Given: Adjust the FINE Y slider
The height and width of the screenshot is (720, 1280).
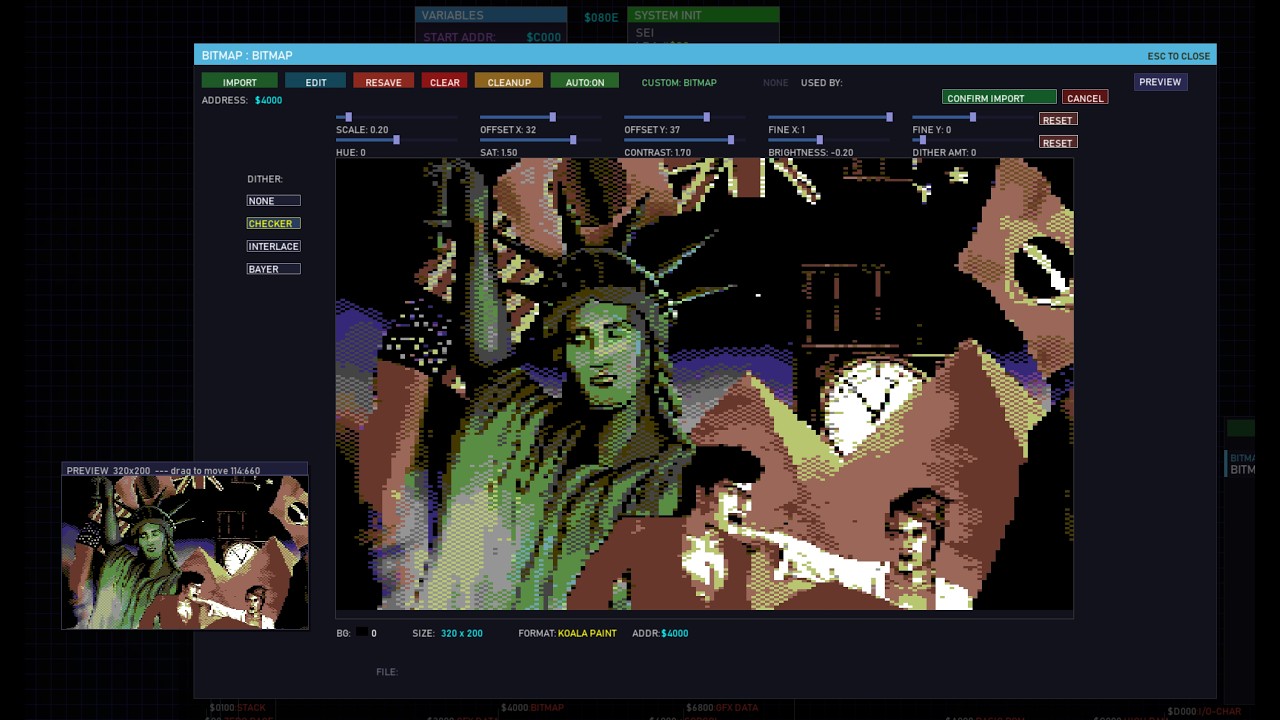Looking at the screenshot, I should click(973, 118).
